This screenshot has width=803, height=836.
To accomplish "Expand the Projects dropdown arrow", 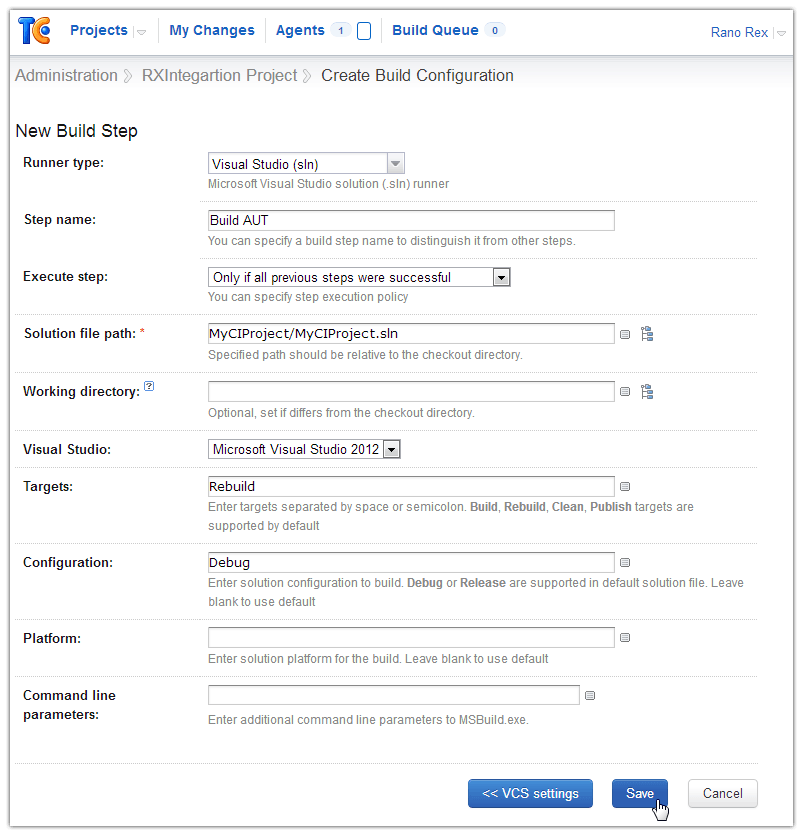I will 141,33.
